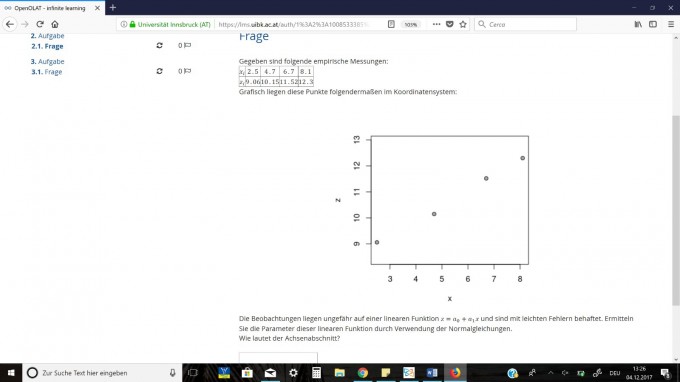This screenshot has width=680, height=382.
Task: Click the help question-mark tray icon
Action: click(x=513, y=373)
